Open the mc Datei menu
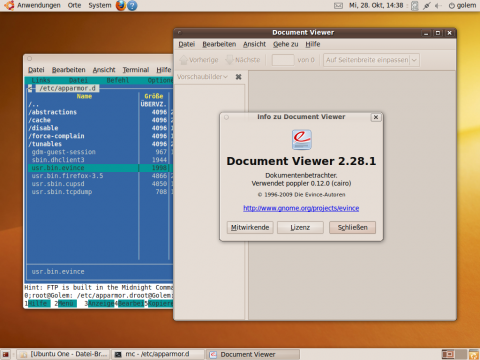The width and height of the screenshot is (480, 360). click(x=78, y=80)
